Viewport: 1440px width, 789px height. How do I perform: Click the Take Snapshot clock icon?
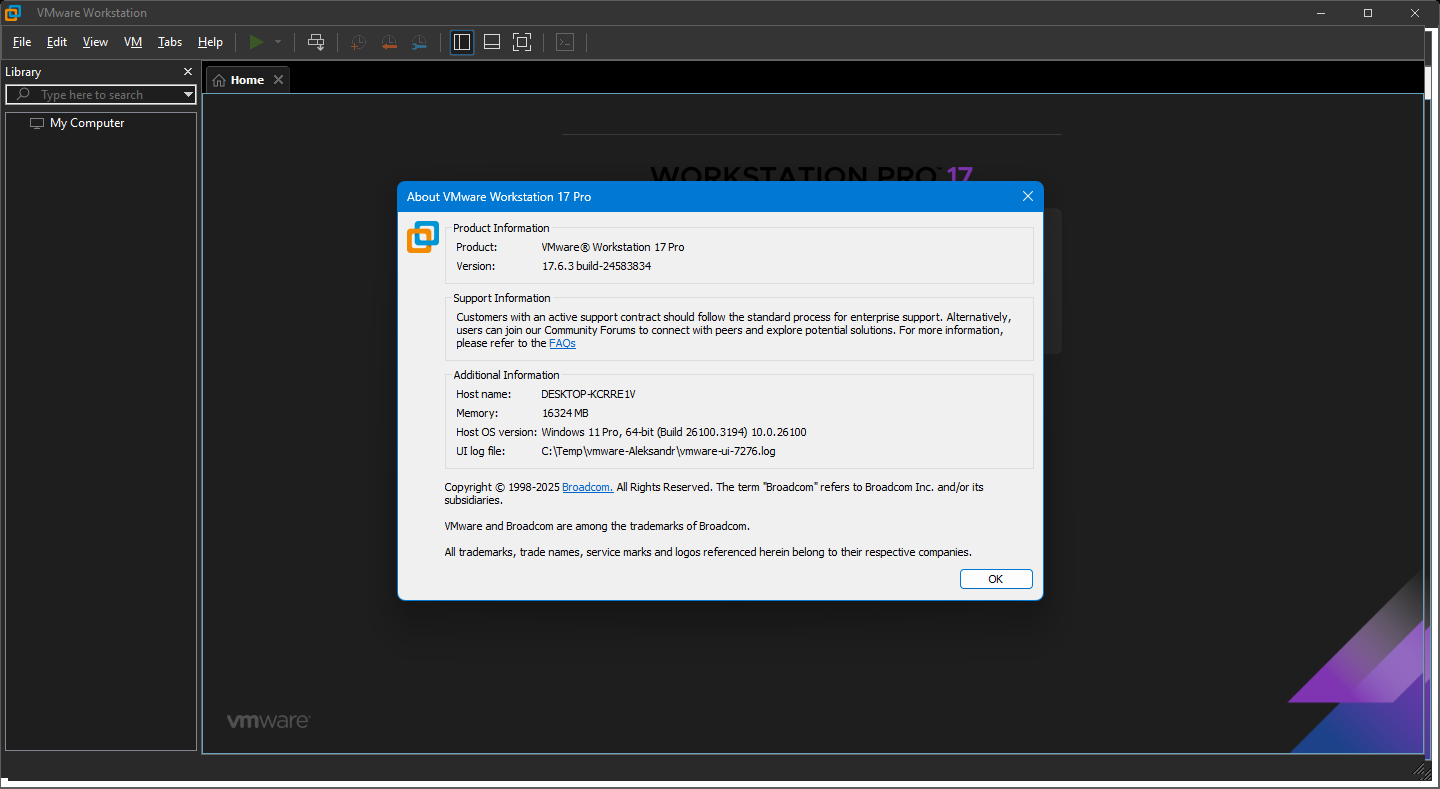point(358,42)
